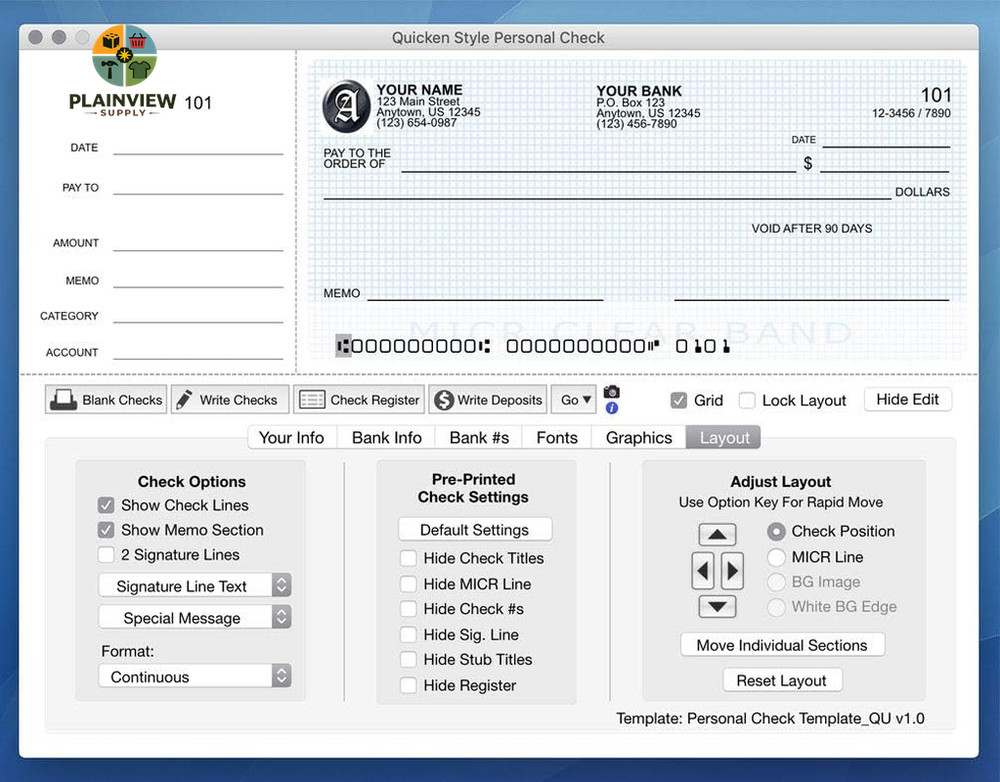Click the Reset Layout button
This screenshot has height=782, width=1000.
[782, 680]
